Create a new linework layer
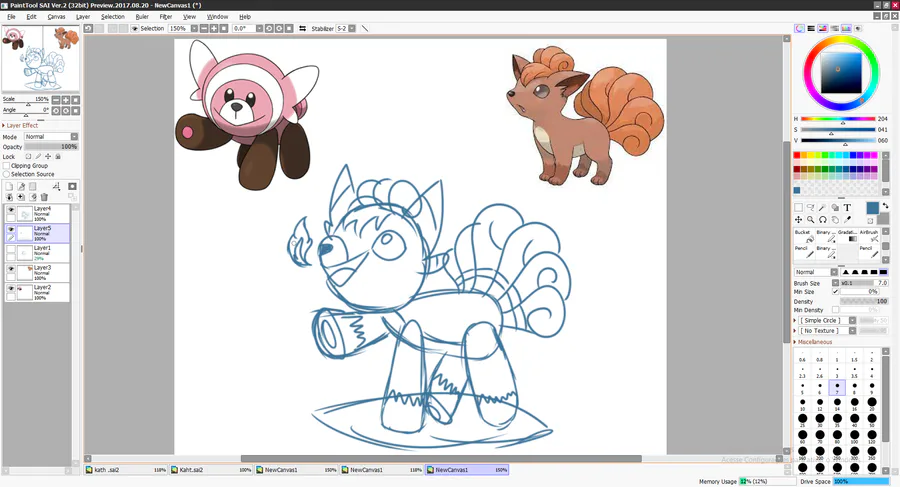This screenshot has height=487, width=900. pyautogui.click(x=21, y=187)
